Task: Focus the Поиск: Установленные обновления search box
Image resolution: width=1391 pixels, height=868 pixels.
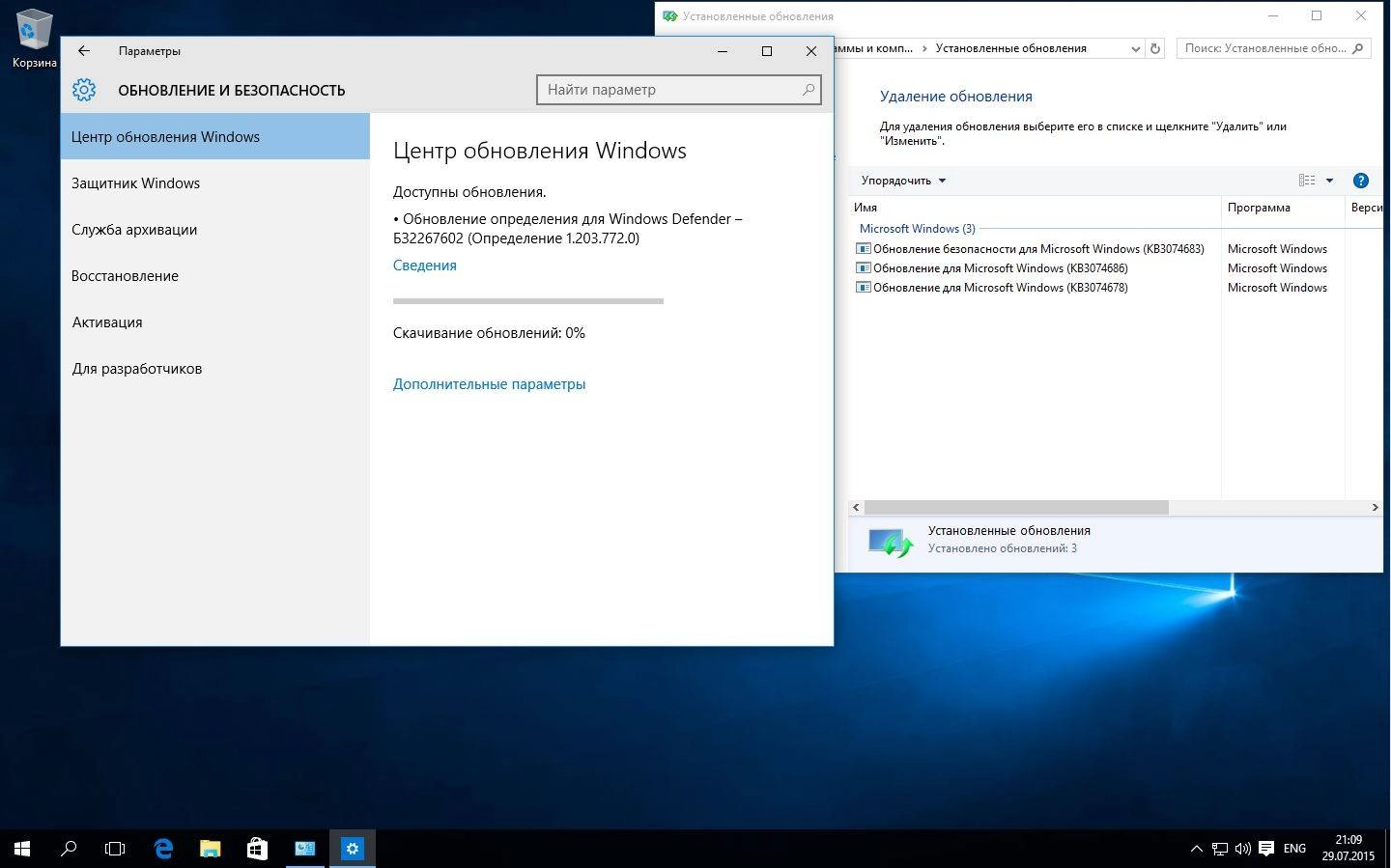Action: (1275, 48)
